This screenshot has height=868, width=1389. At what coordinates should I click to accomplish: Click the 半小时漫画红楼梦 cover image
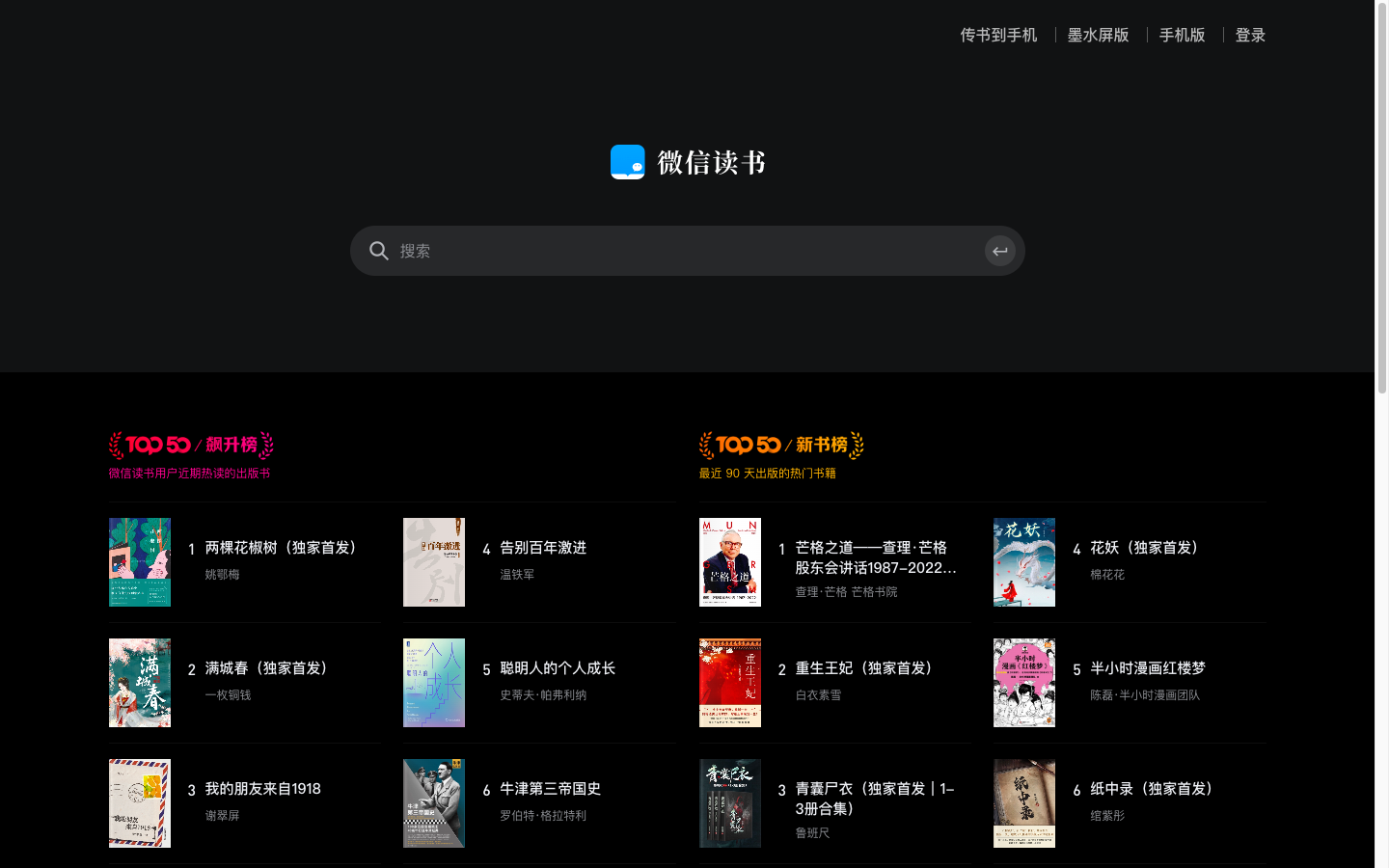point(1023,683)
